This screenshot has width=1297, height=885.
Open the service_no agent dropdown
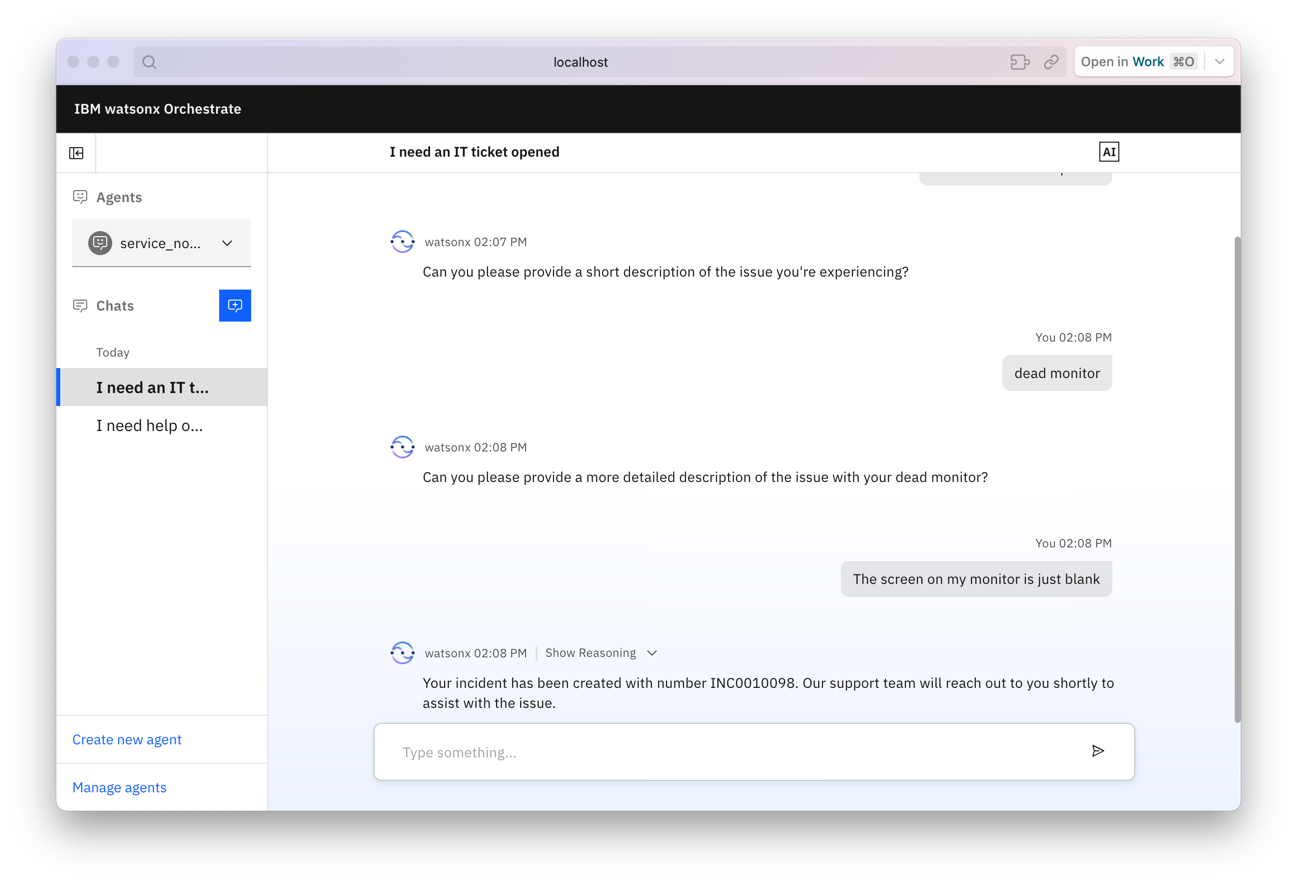click(161, 243)
